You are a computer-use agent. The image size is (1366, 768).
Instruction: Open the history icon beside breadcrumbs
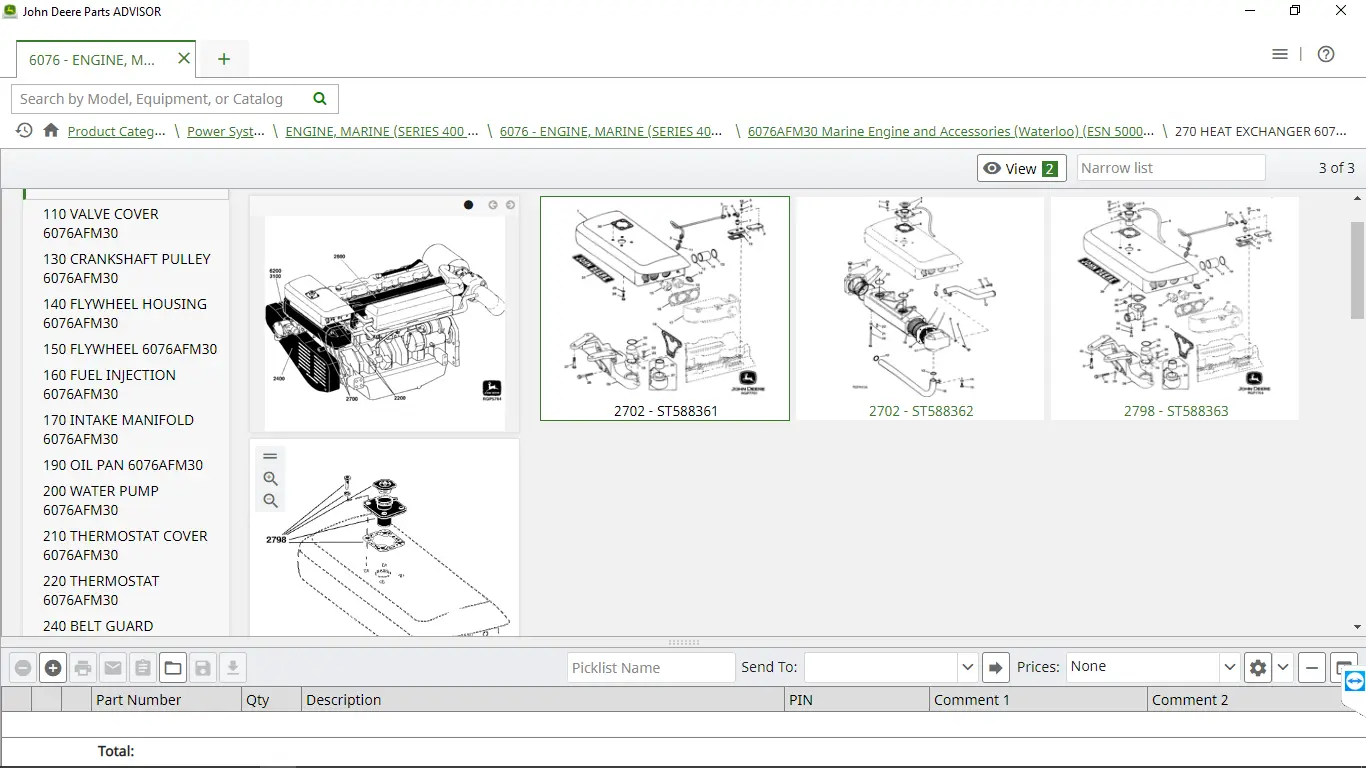pyautogui.click(x=22, y=131)
